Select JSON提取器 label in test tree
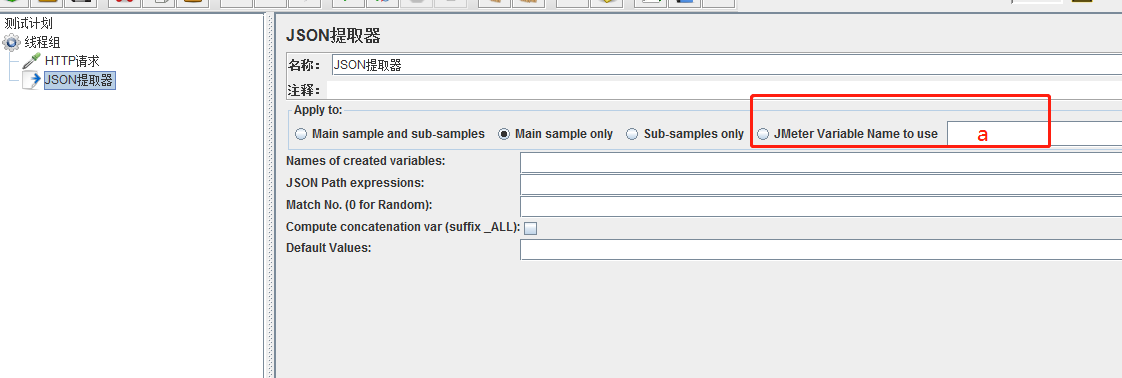 click(79, 81)
